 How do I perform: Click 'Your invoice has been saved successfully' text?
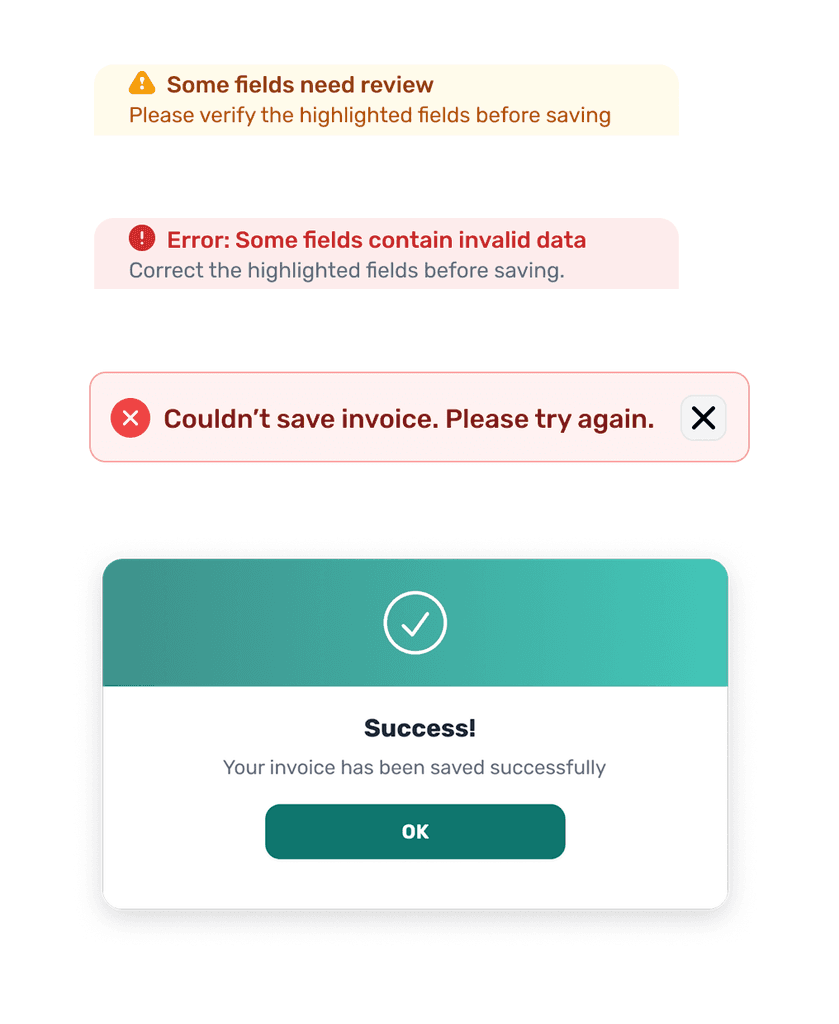coord(415,767)
